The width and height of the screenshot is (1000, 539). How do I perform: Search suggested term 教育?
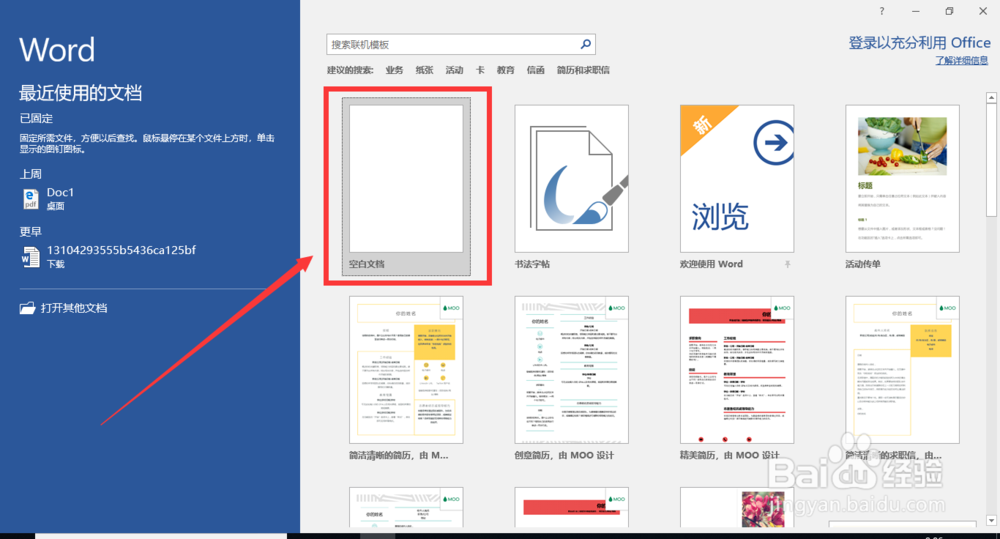pyautogui.click(x=506, y=70)
